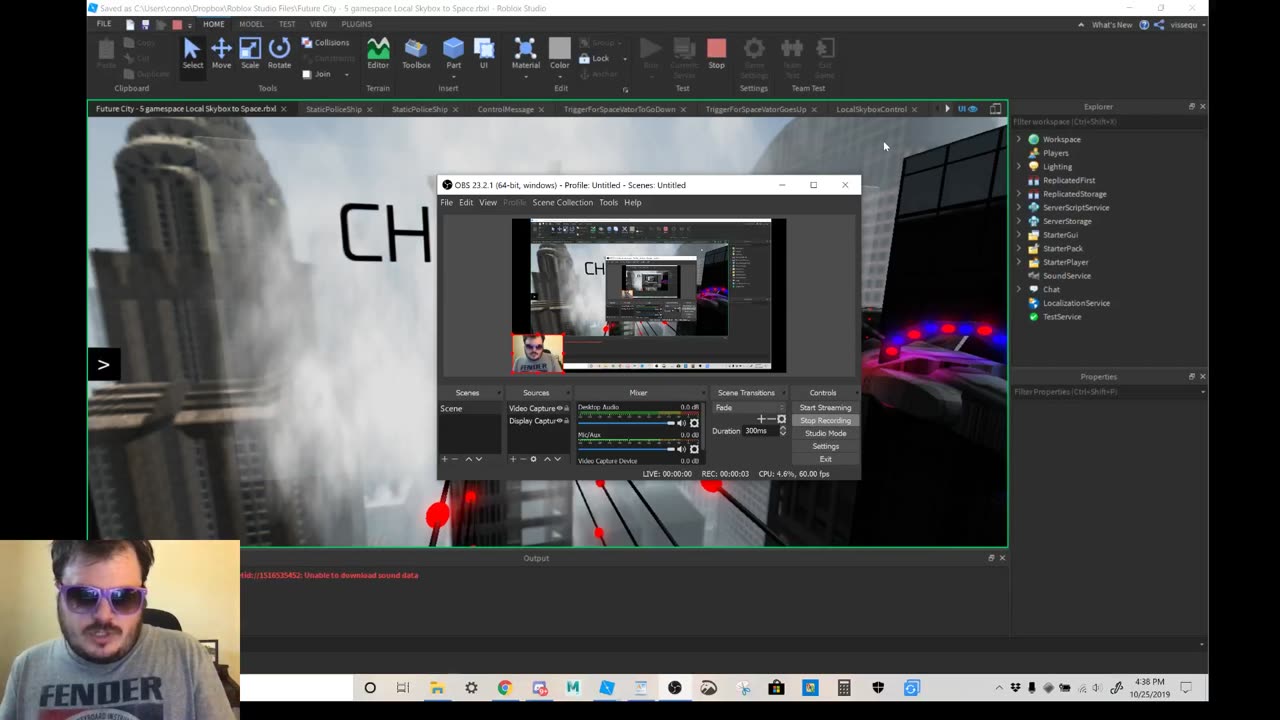Add a scene transition with plus icon
The width and height of the screenshot is (1280, 720).
click(x=760, y=419)
